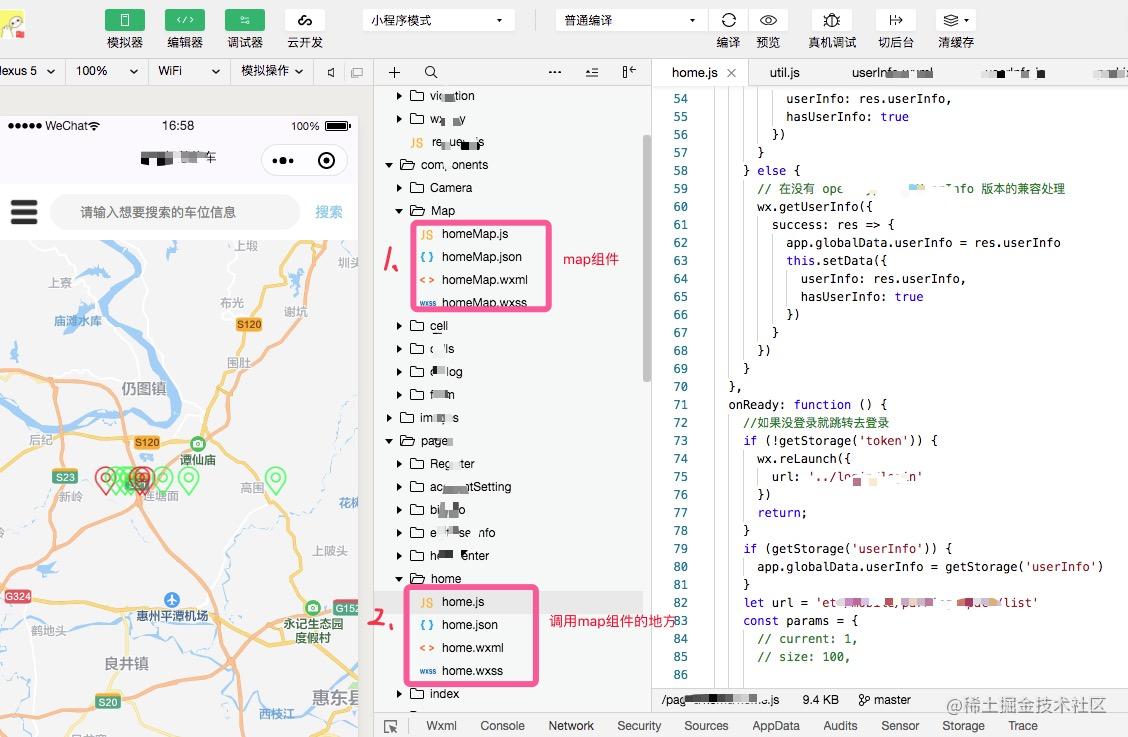Screen dimensions: 1128x737
Task: Click the 编译 compile refresh icon
Action: click(x=729, y=20)
